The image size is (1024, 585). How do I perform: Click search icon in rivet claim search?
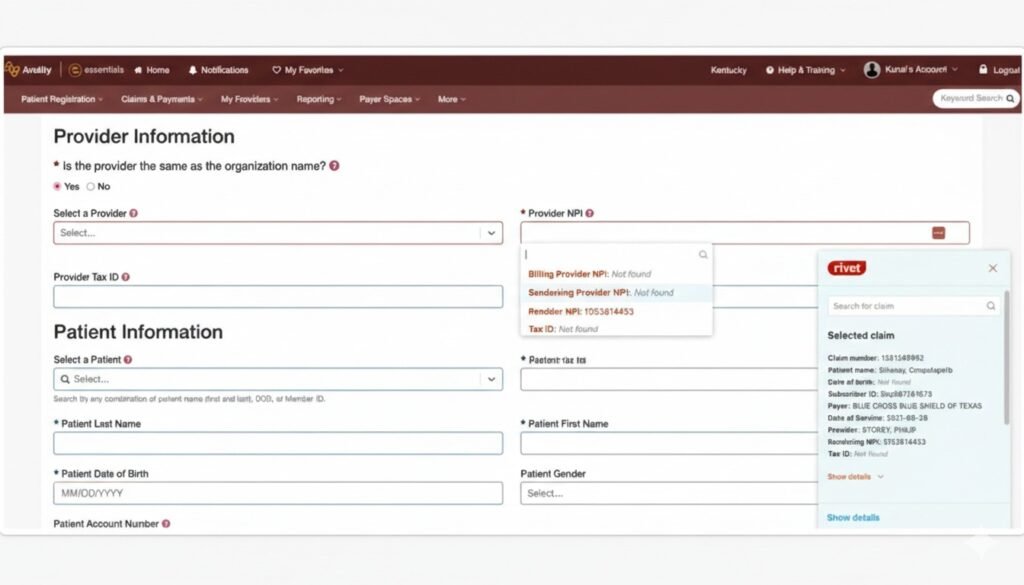(x=991, y=306)
